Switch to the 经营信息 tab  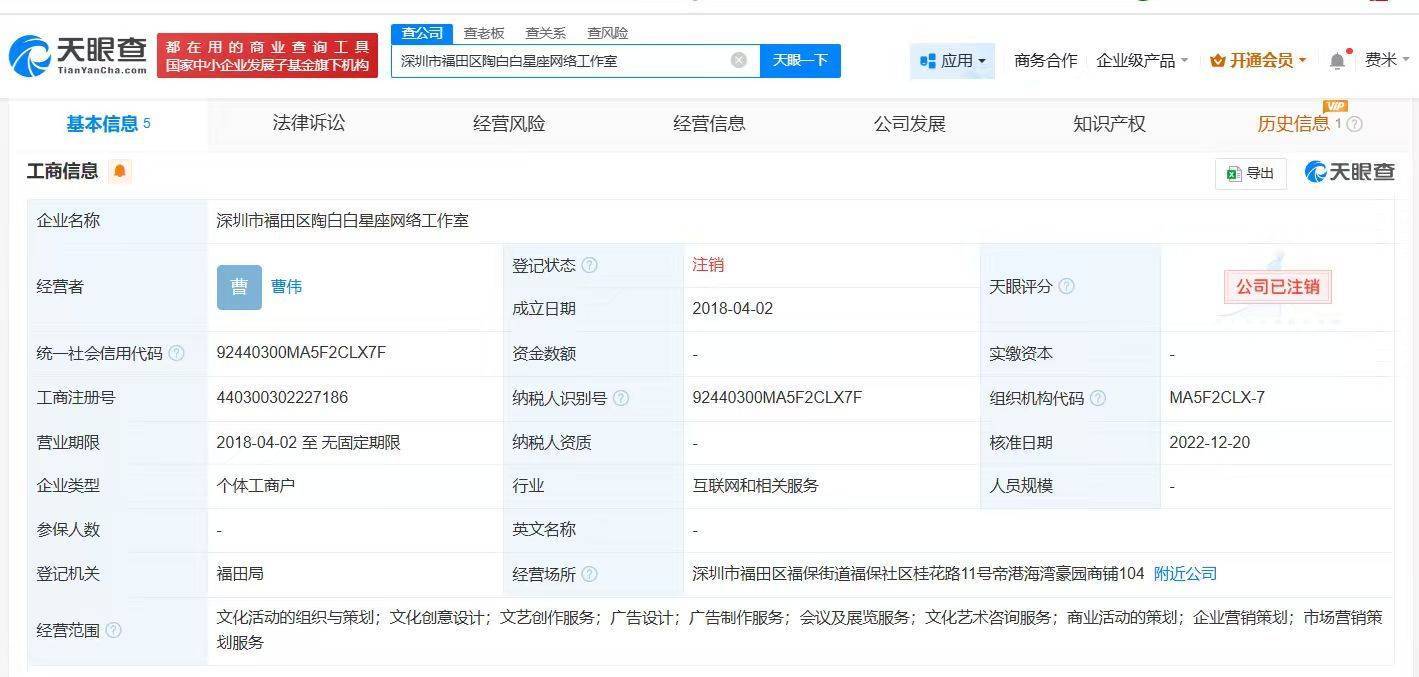709,124
